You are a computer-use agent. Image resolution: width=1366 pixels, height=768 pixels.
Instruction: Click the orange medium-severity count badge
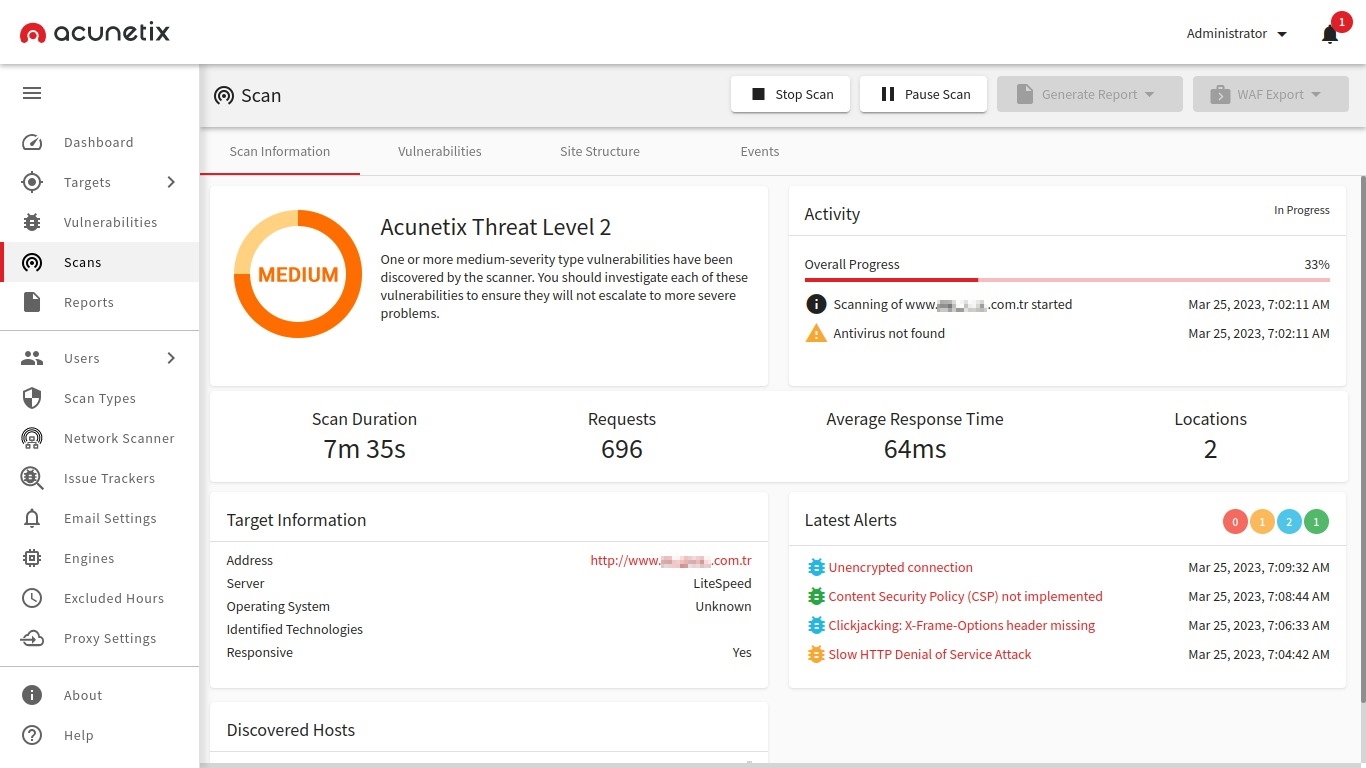[1262, 522]
